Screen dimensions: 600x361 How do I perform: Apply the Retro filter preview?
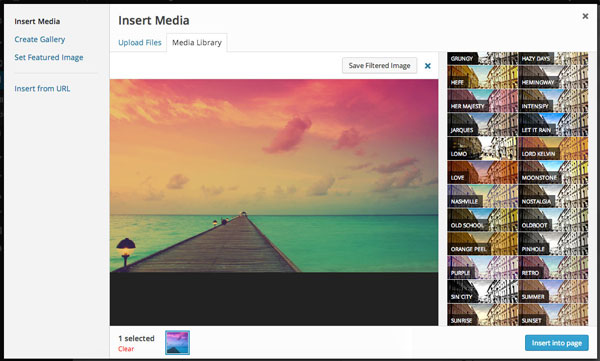coord(553,268)
